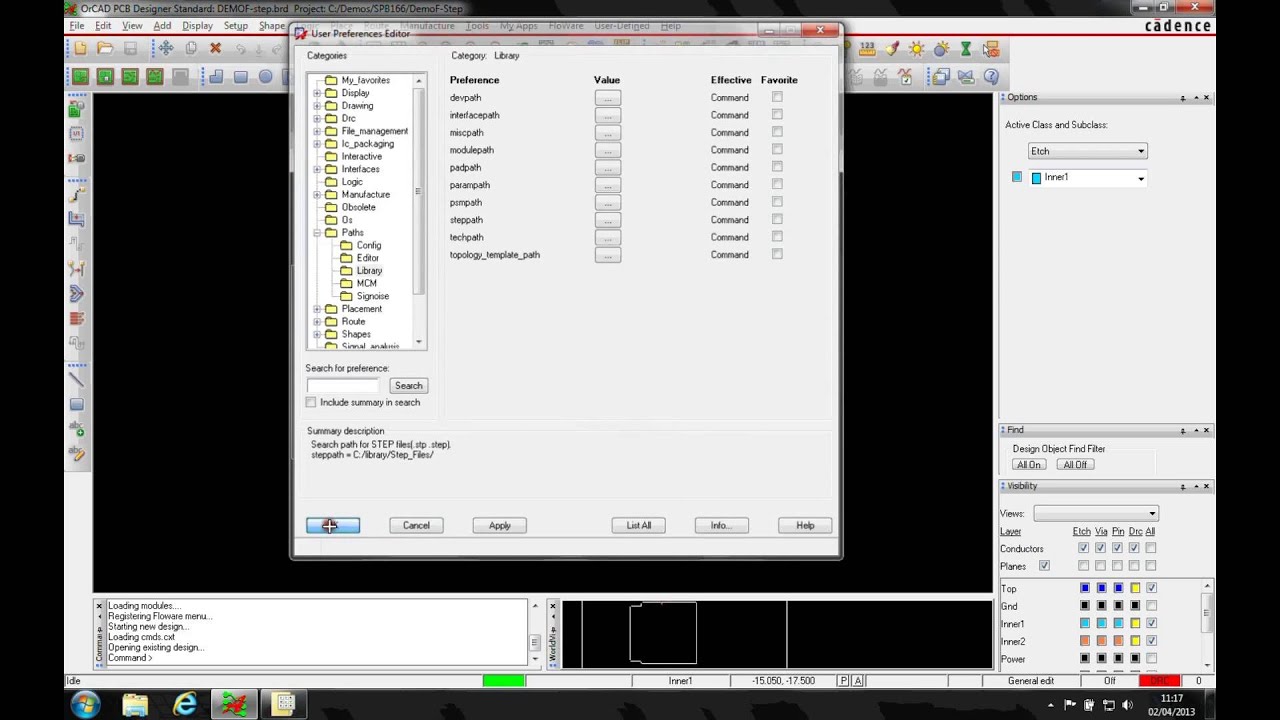Toggle Inner2 layer All checkbox

point(1151,641)
